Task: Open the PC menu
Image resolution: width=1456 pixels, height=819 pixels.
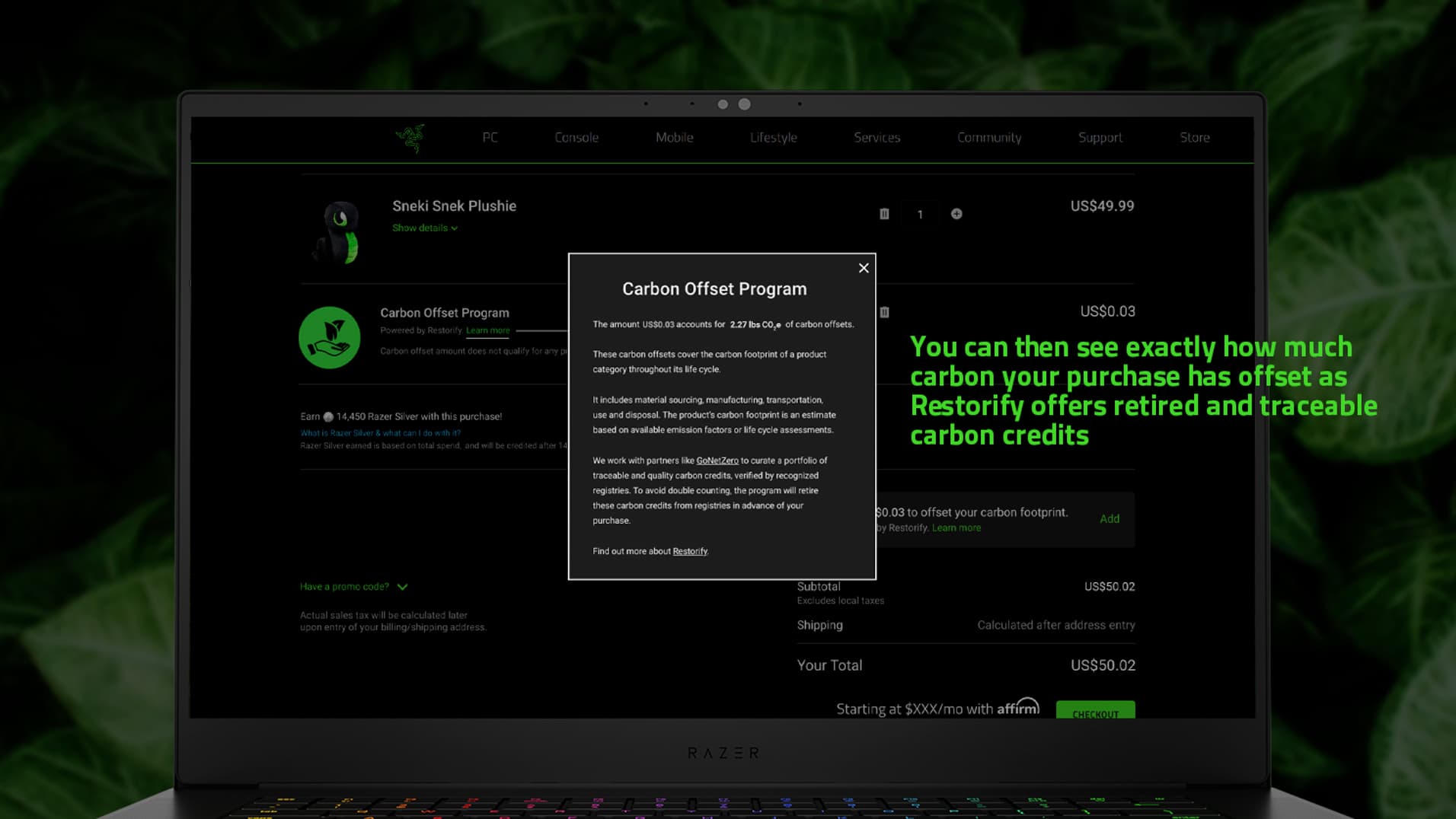Action: pyautogui.click(x=490, y=138)
